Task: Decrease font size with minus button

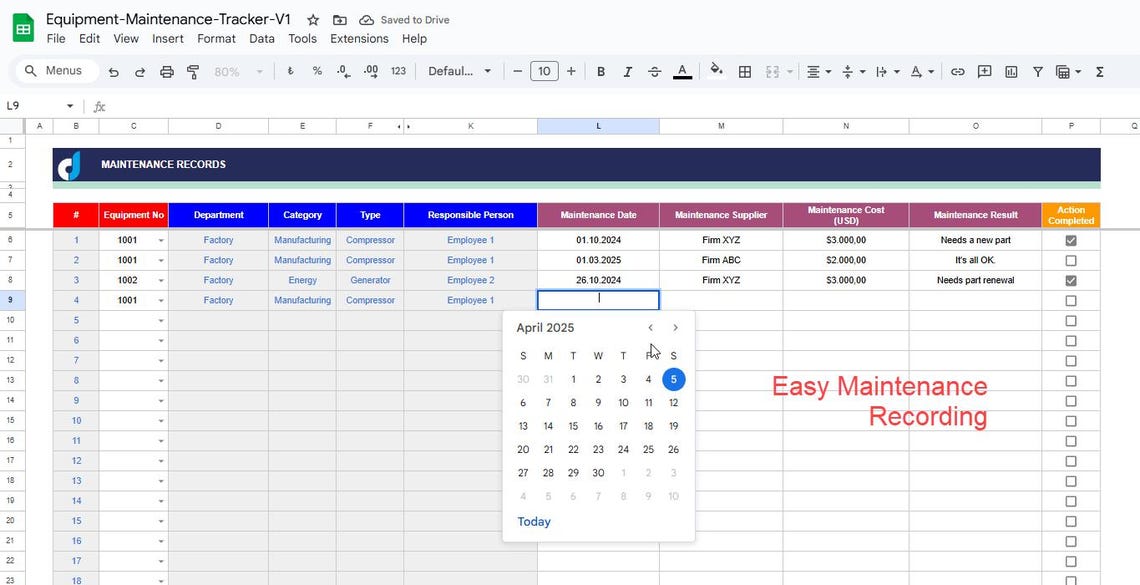Action: pos(518,71)
